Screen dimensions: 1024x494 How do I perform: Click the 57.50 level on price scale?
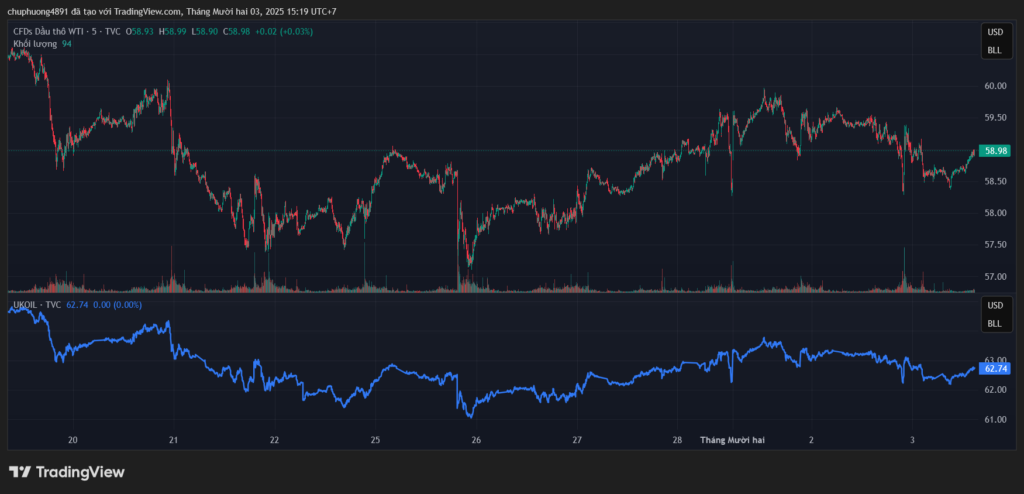pyautogui.click(x=994, y=245)
